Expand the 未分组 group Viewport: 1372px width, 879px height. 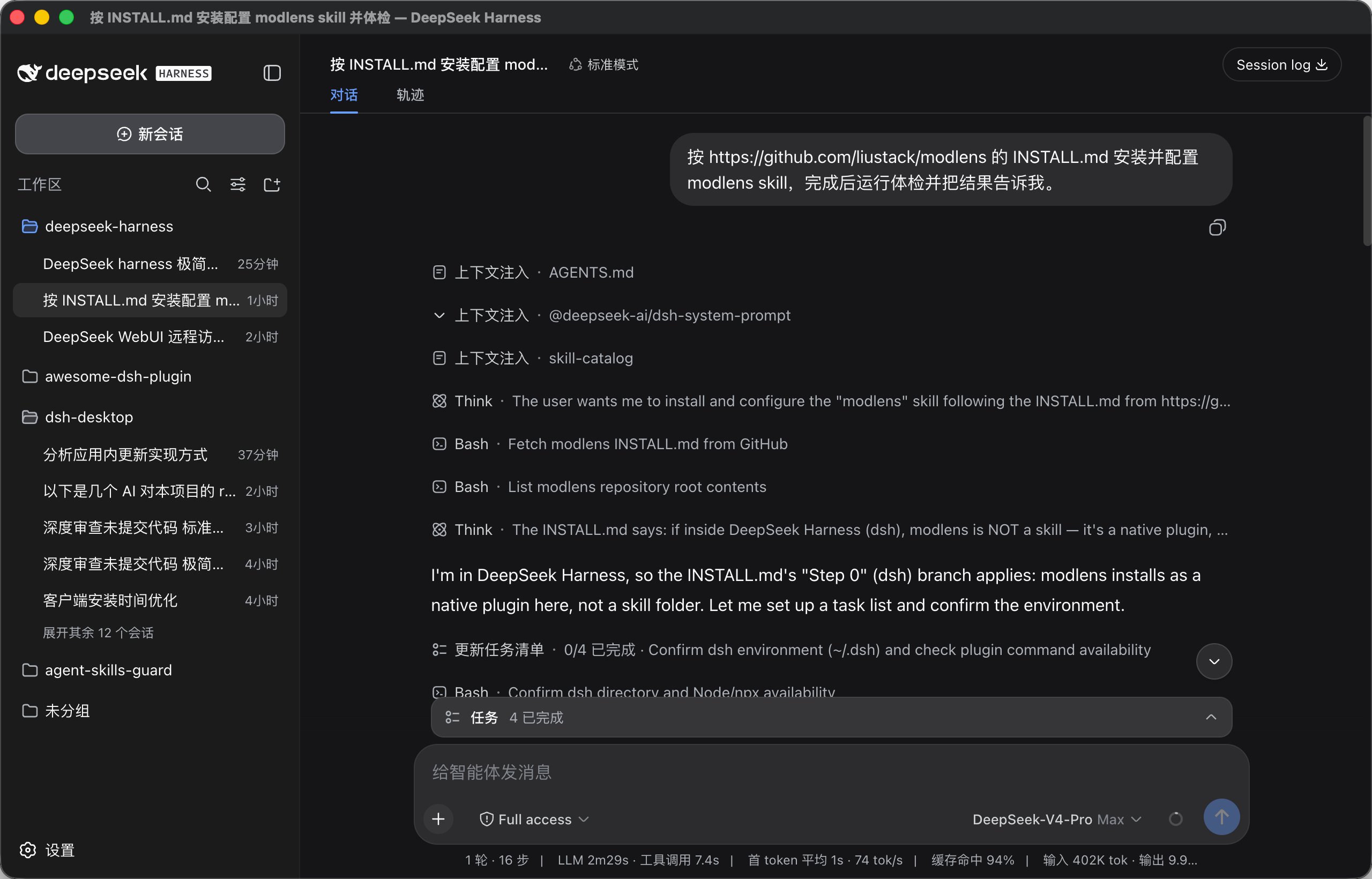tap(150, 711)
